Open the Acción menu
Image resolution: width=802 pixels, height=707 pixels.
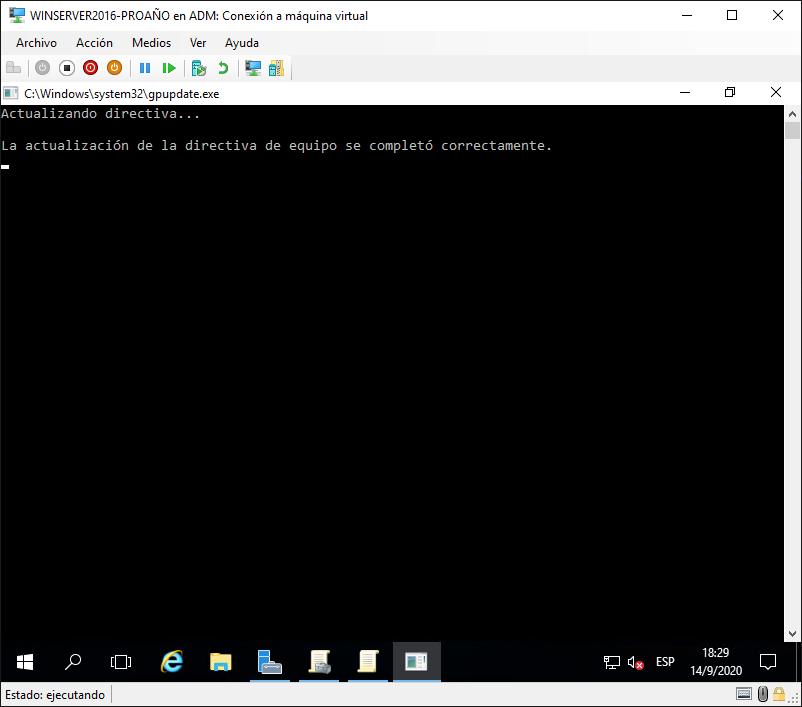[94, 43]
